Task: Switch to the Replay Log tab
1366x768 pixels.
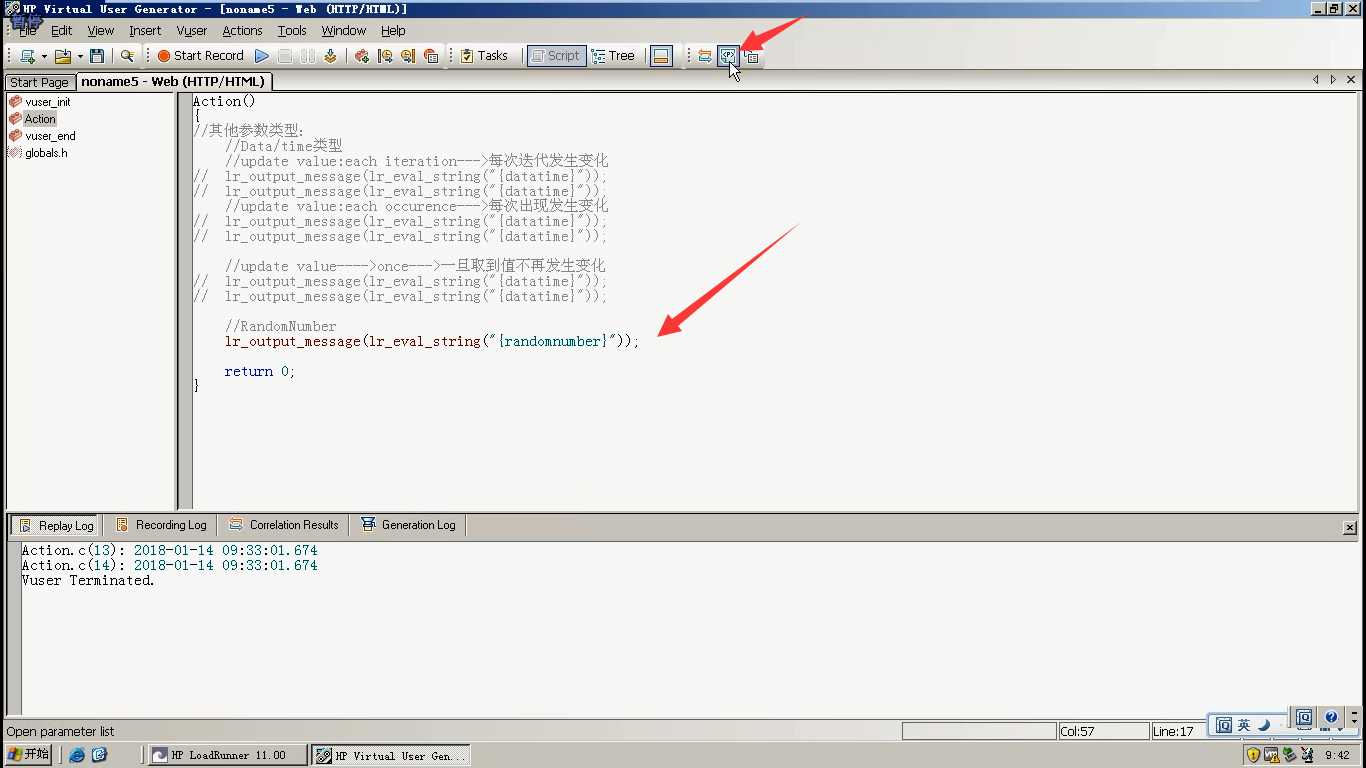Action: (56, 525)
